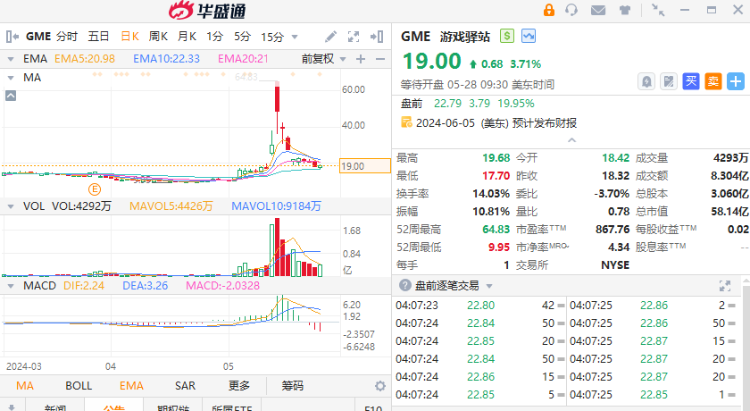Click MAVOL10:9184万 legend label
750x411 pixels.
click(276, 206)
